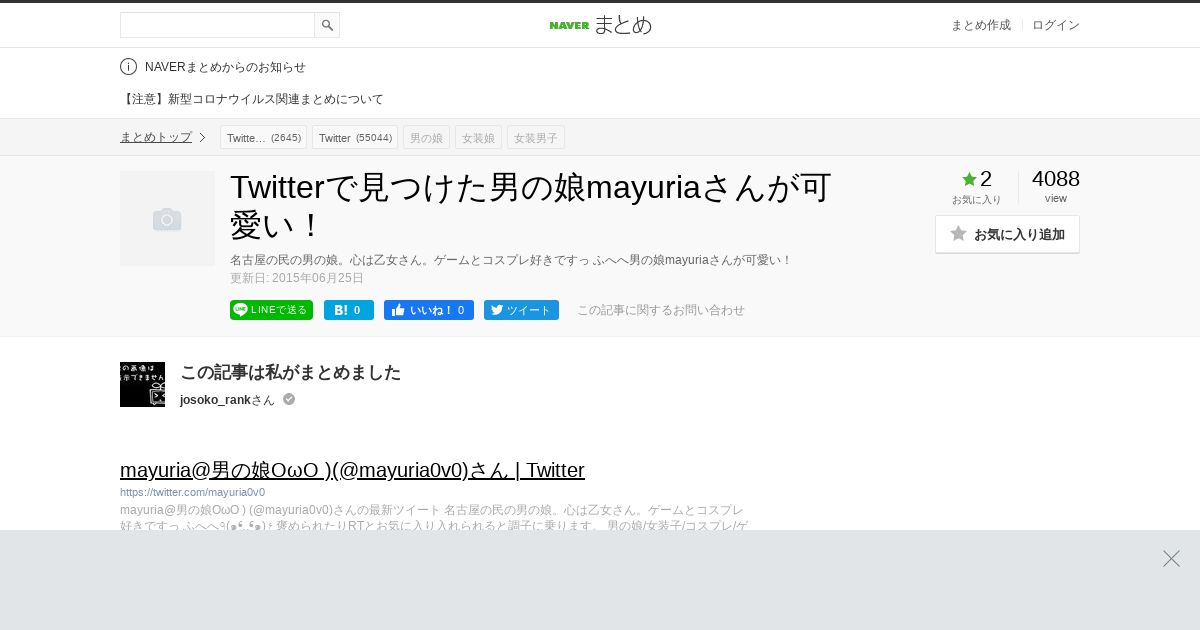Open まとめ作成 link

[x=980, y=25]
